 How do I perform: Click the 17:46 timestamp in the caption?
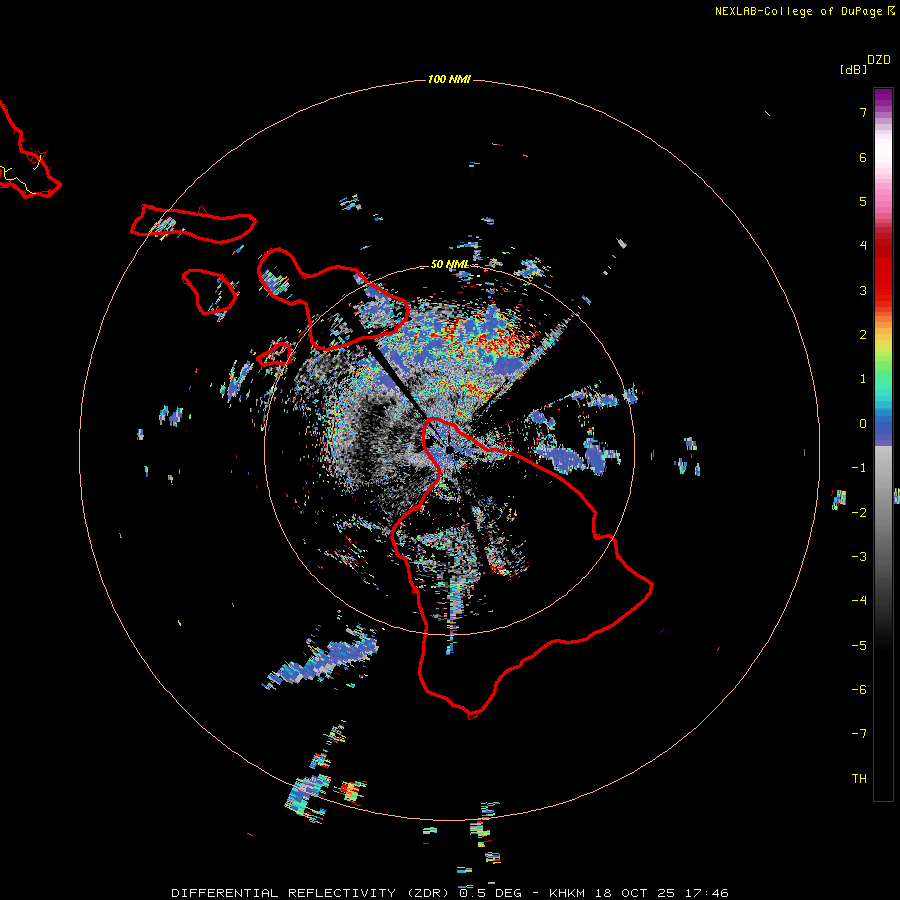[707, 893]
